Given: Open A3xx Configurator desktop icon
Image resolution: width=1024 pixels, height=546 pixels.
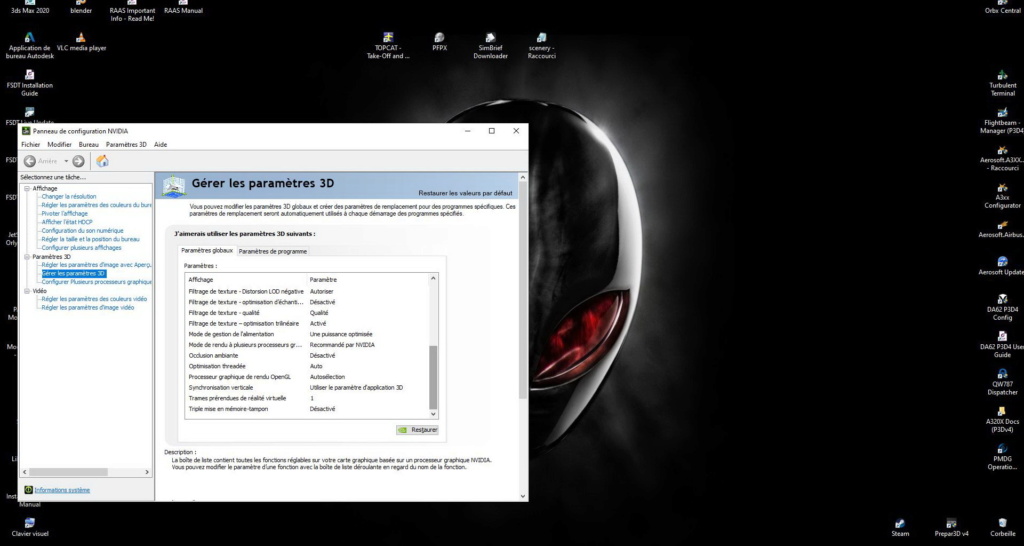Looking at the screenshot, I should 1002,196.
